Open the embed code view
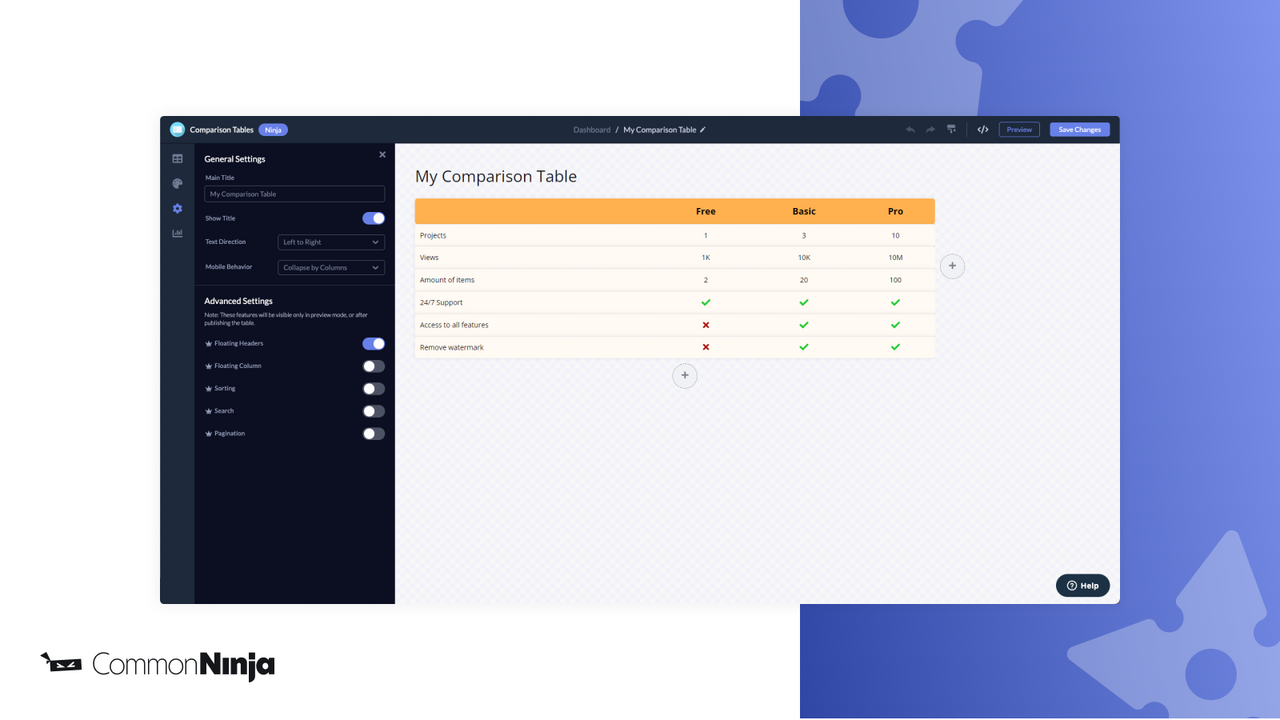Viewport: 1280px width, 720px height. coord(983,129)
